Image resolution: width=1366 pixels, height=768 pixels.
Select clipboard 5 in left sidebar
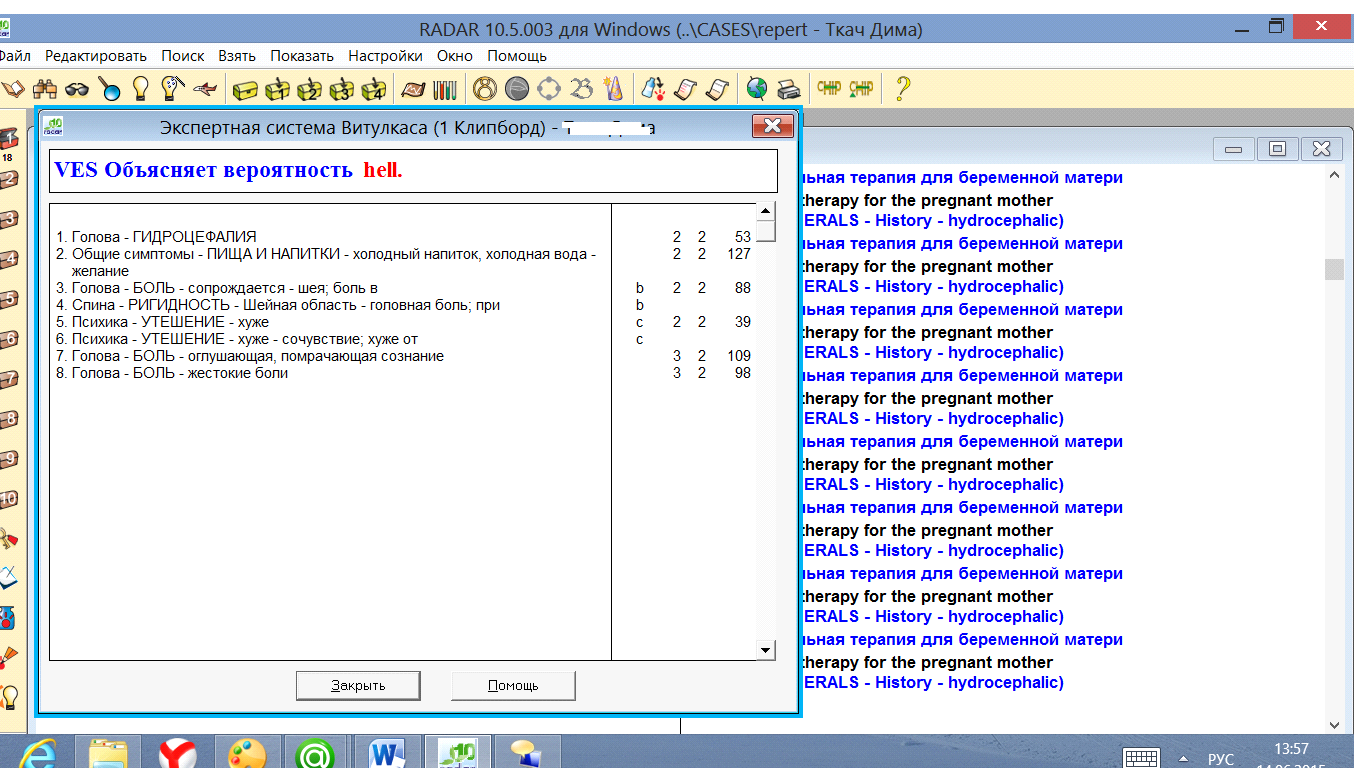point(9,299)
